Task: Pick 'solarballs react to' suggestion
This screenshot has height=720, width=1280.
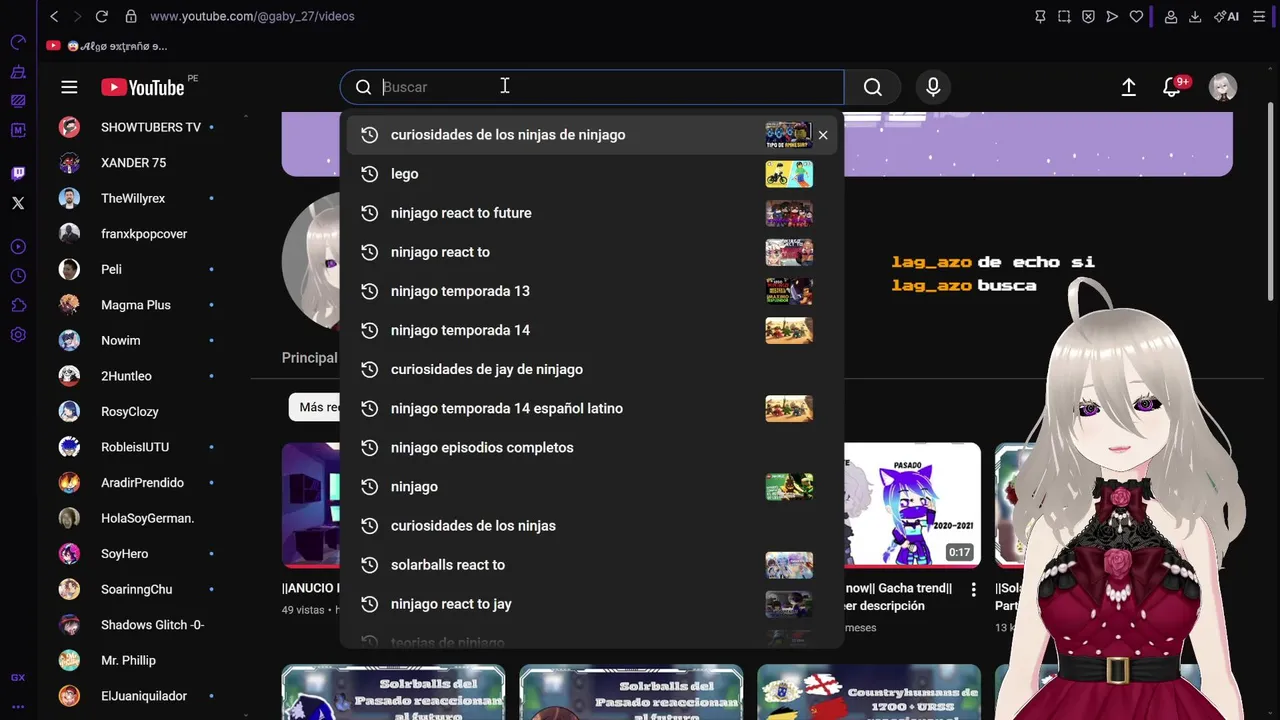Action: [592, 564]
